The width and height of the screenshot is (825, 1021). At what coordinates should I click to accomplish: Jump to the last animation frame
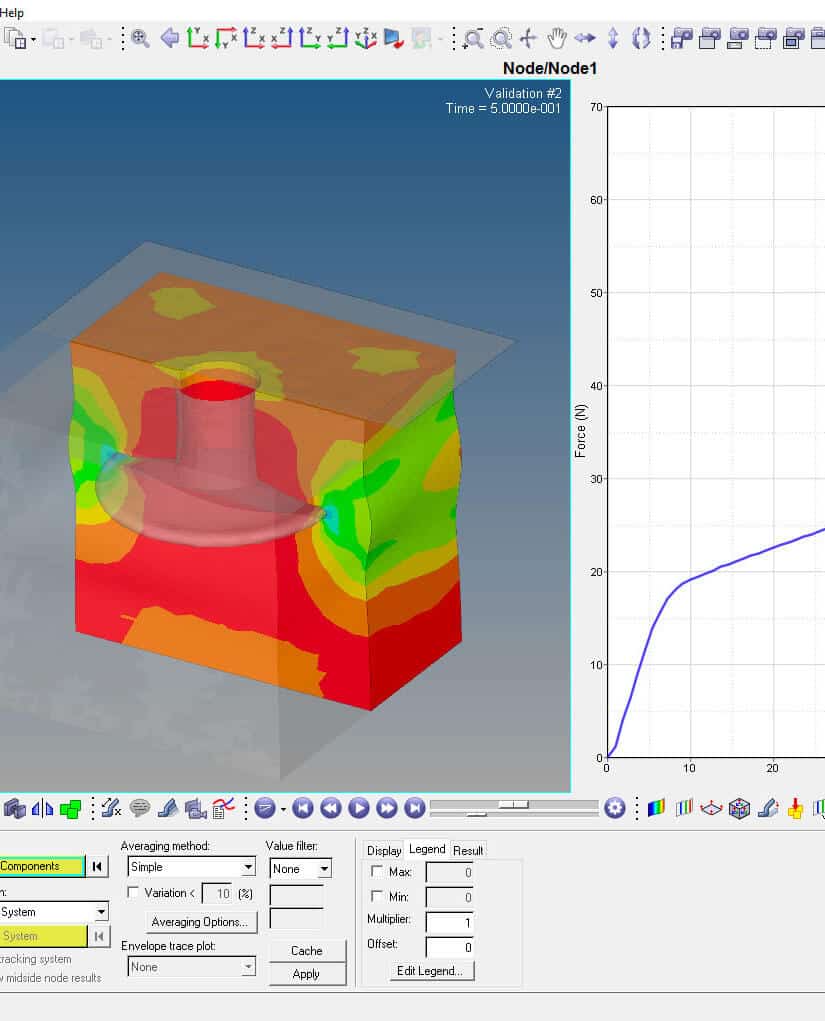tap(415, 808)
